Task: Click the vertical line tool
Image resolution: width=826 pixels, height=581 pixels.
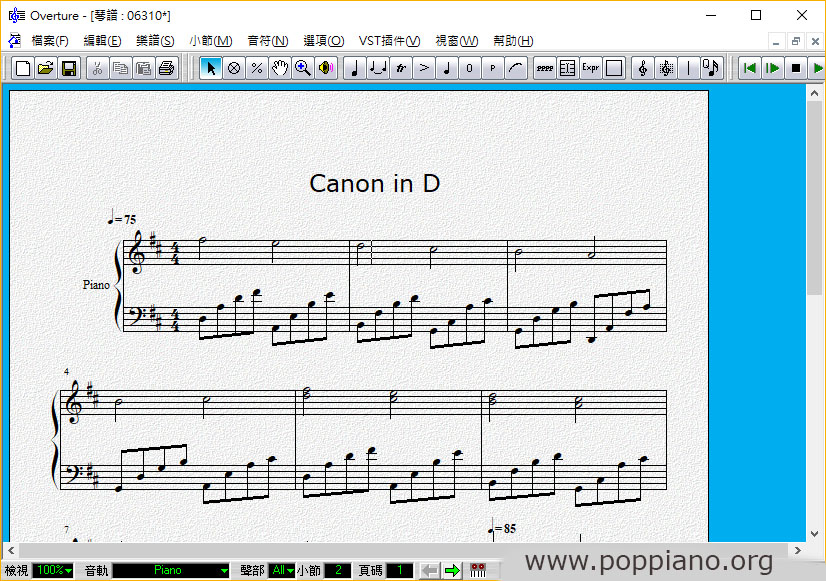Action: 689,68
